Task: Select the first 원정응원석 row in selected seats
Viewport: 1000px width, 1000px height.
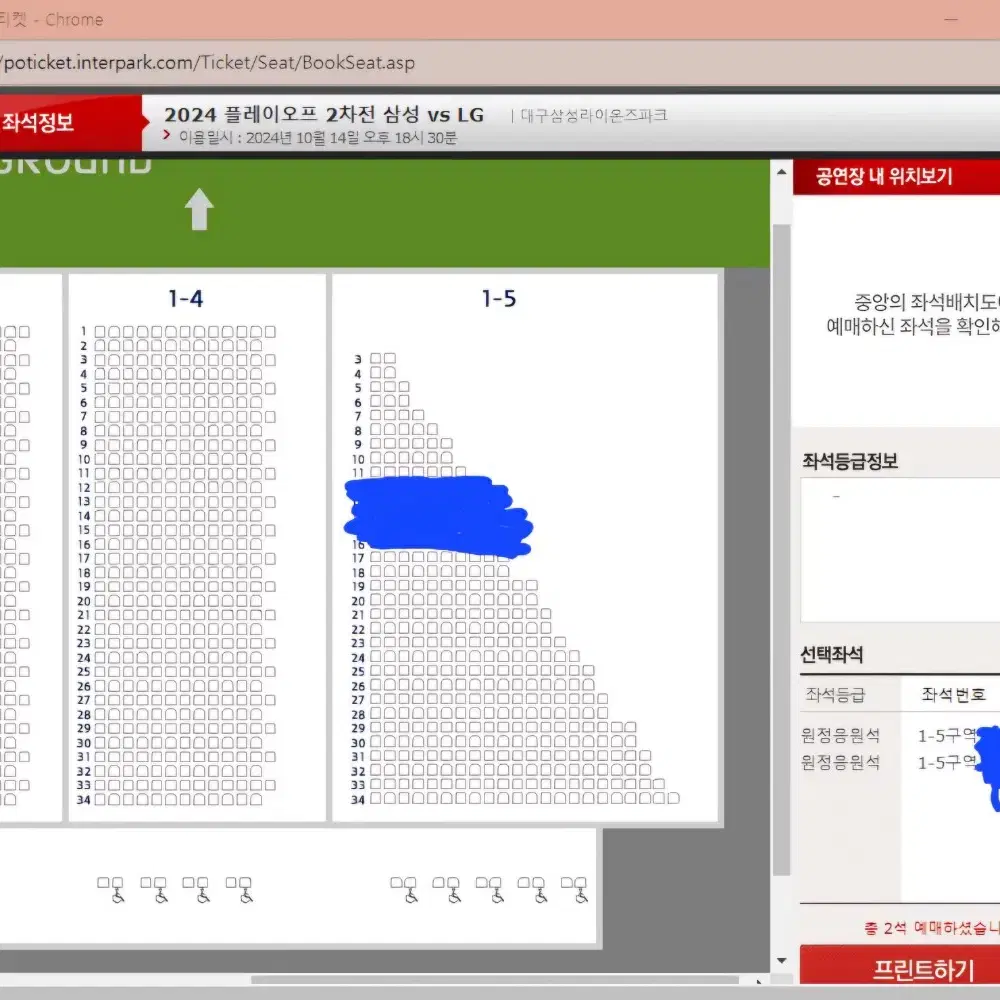Action: (900, 735)
